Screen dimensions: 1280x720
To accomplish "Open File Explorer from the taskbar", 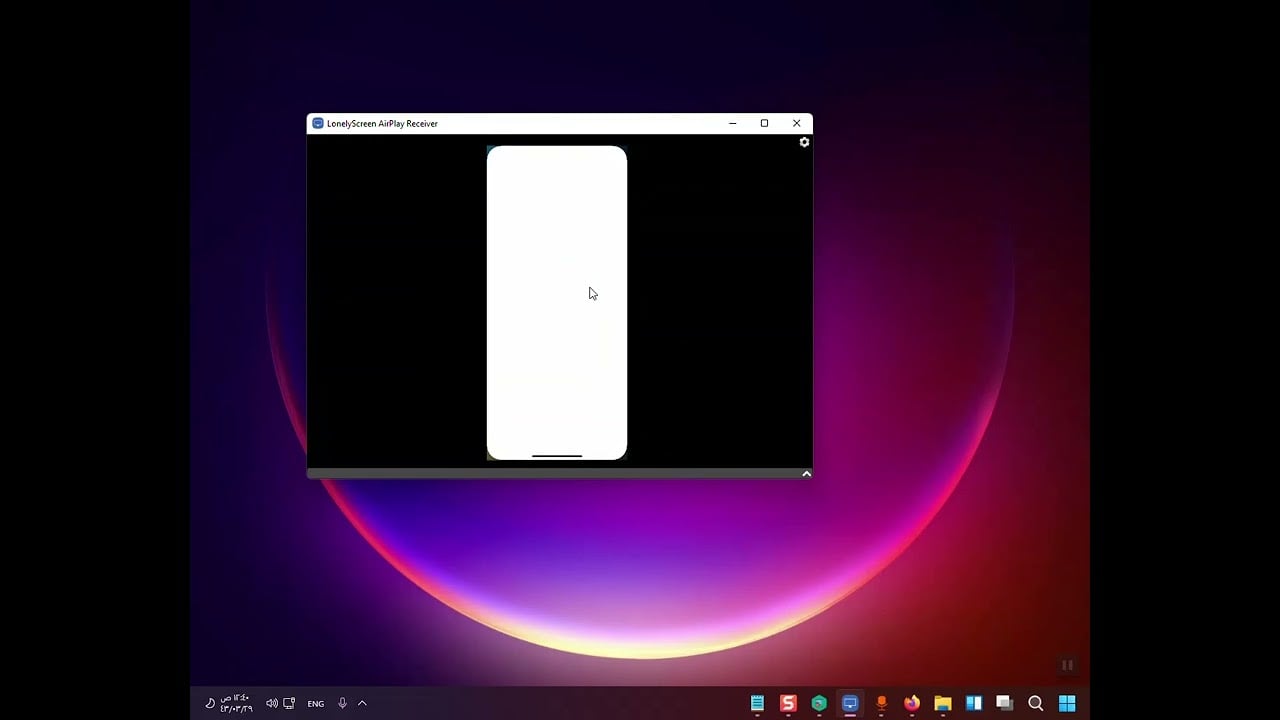I will click(943, 703).
